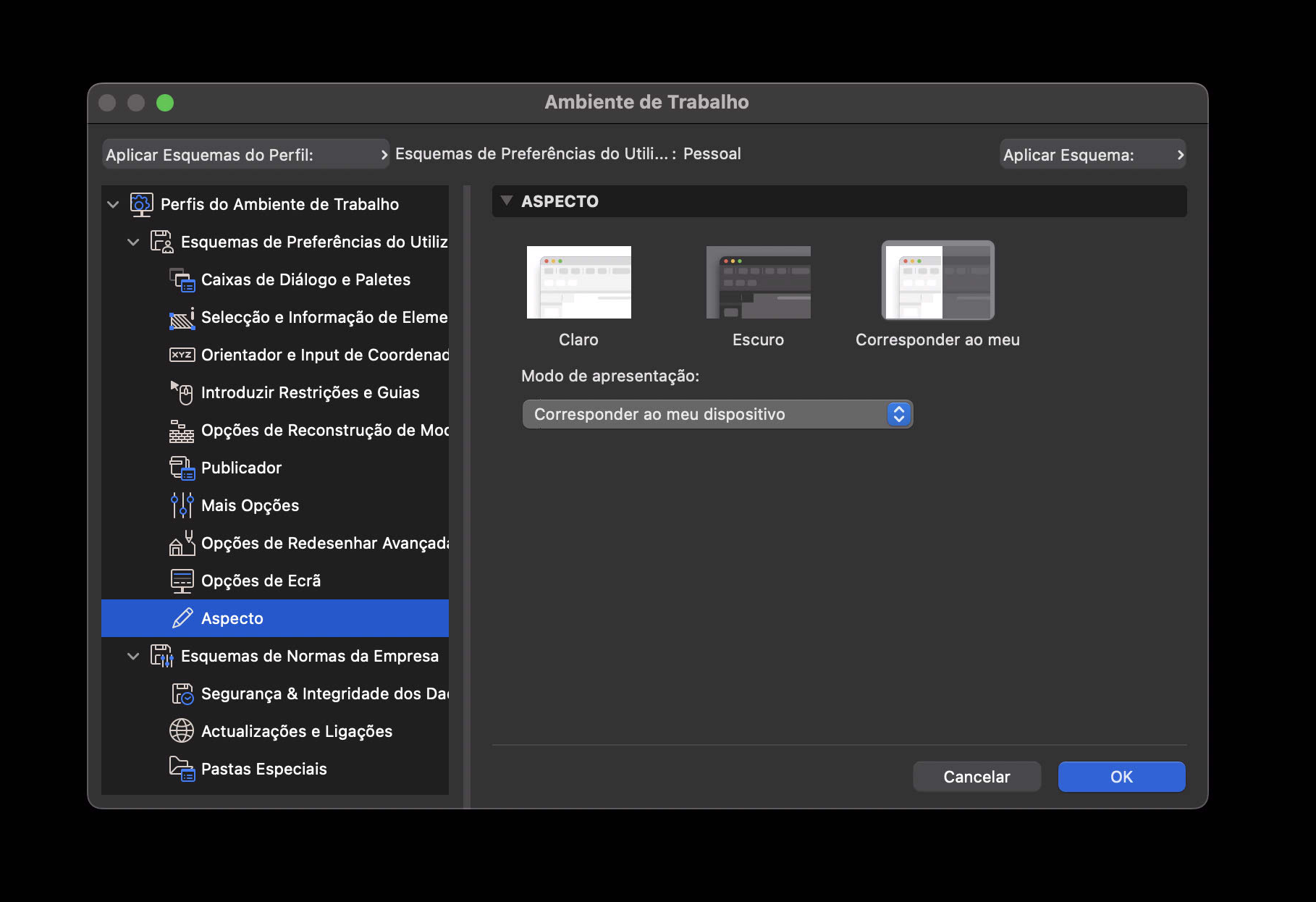Image resolution: width=1316 pixels, height=902 pixels.
Task: Click the Corresponder ao meu label text
Action: (938, 340)
